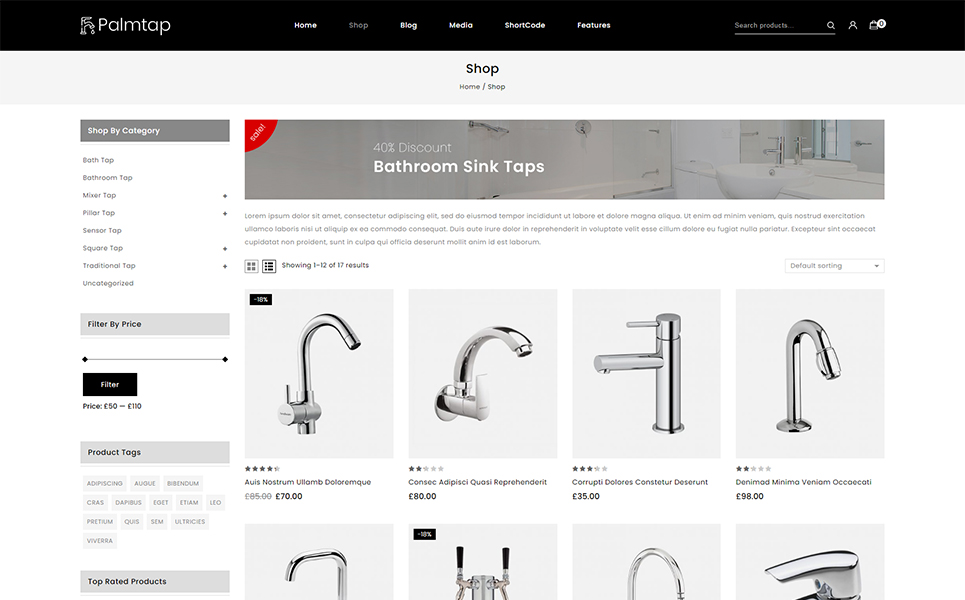Click the Home breadcrumb link
Screen dimensions: 965x600
pos(469,87)
